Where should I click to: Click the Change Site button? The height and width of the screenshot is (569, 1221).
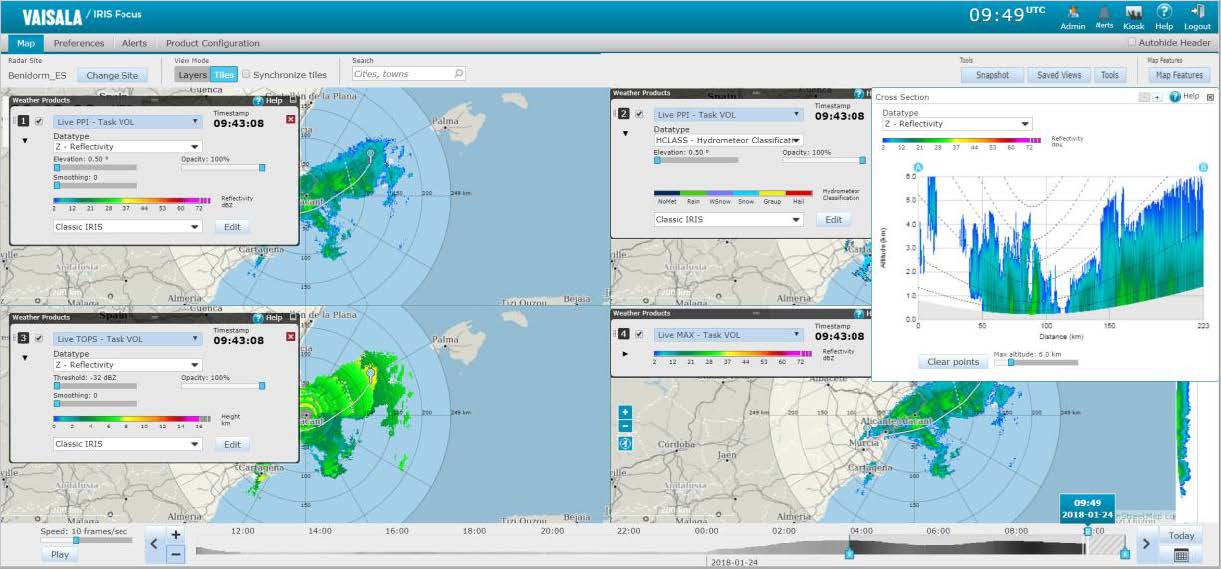112,75
